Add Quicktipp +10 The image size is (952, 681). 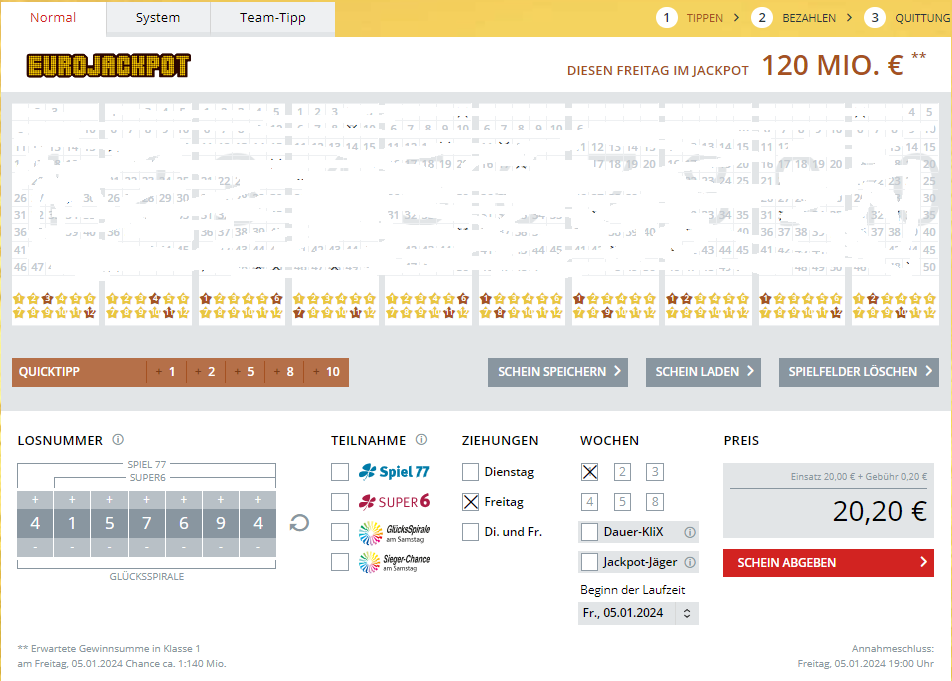click(326, 372)
